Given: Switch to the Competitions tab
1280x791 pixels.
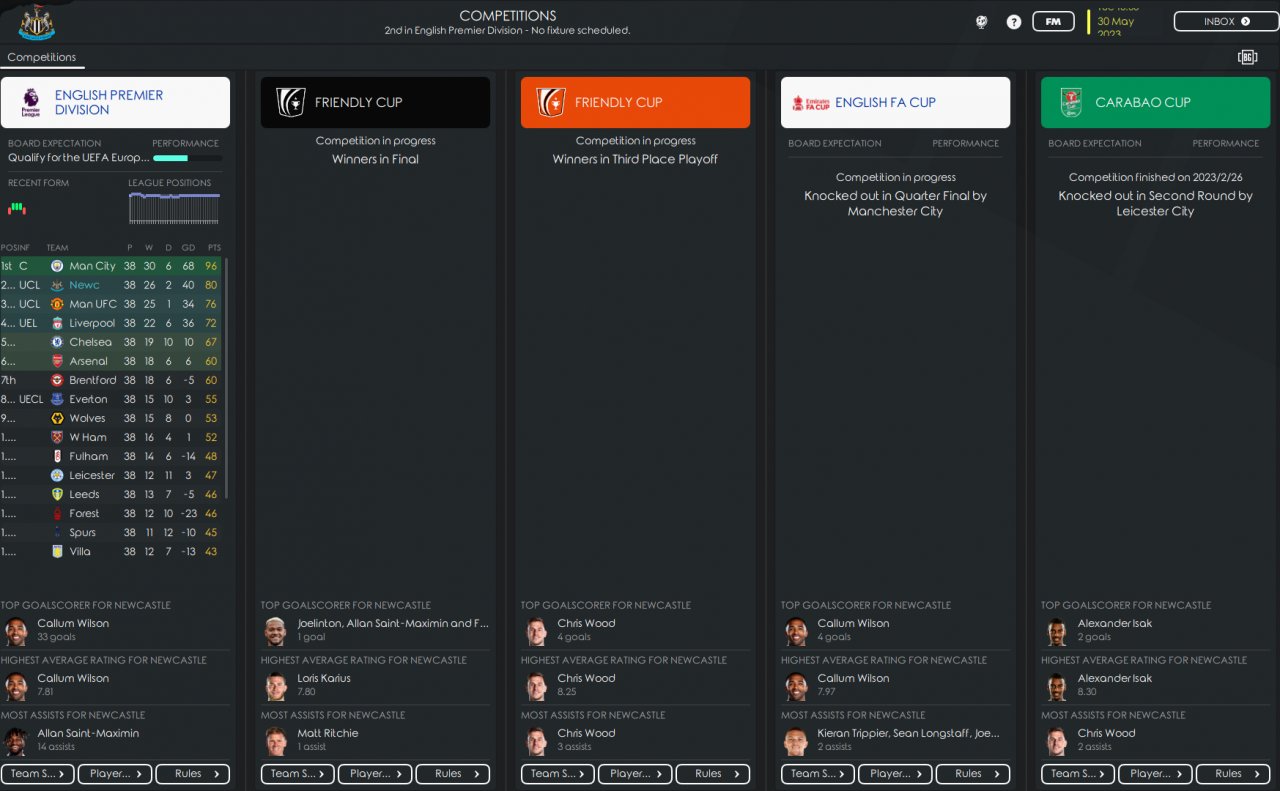Looking at the screenshot, I should pos(42,57).
